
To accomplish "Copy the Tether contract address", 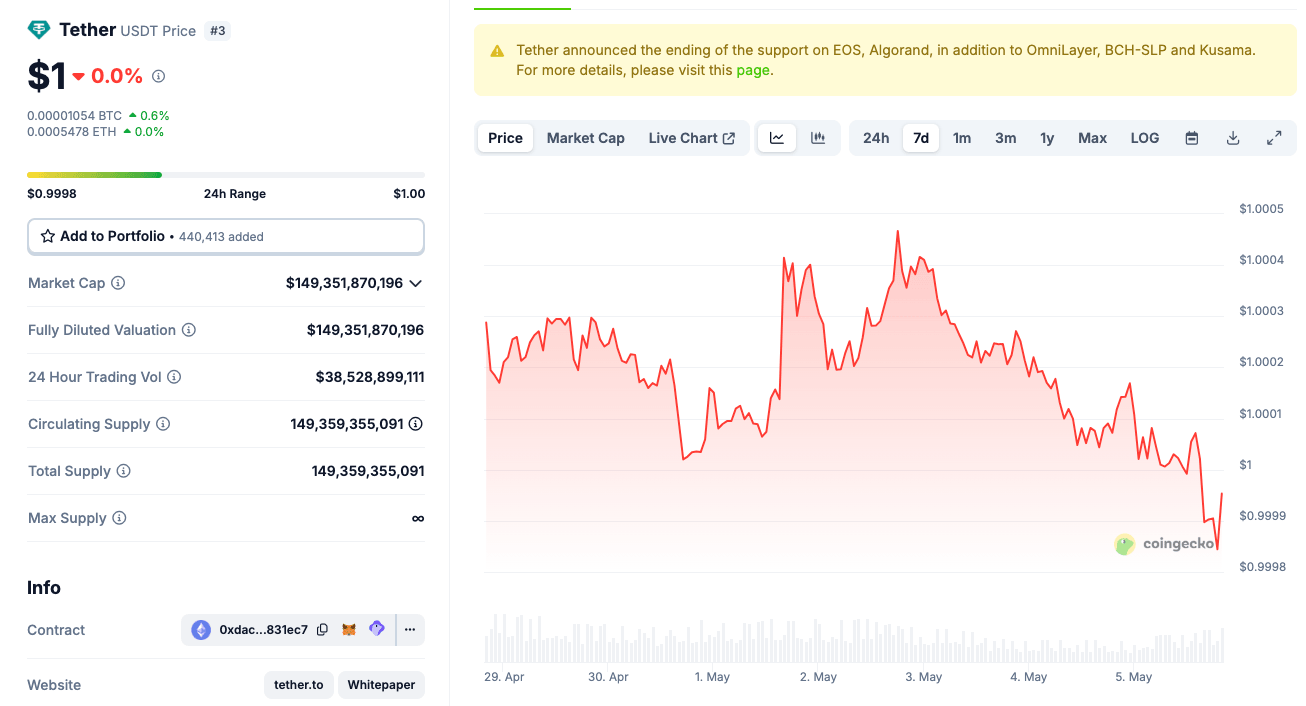I will pyautogui.click(x=322, y=630).
